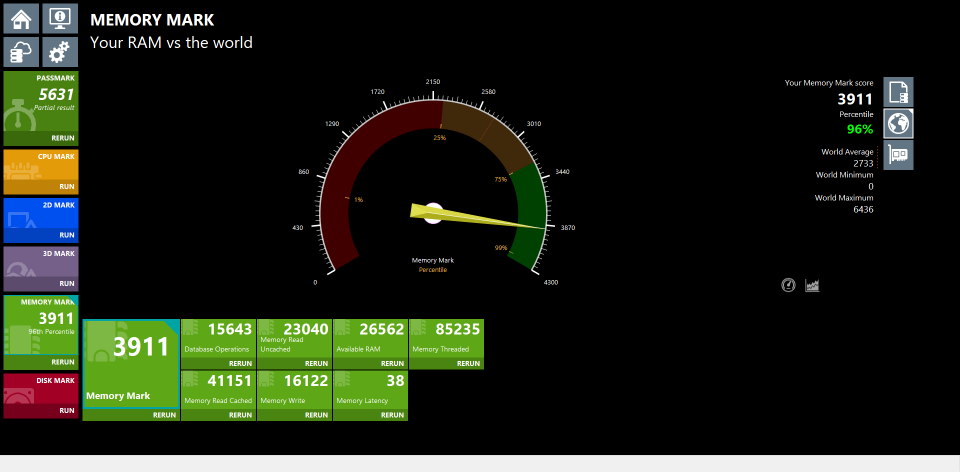Select the PassMark 5631 score tile
Viewport: 960px width, 472px height.
pyautogui.click(x=41, y=101)
